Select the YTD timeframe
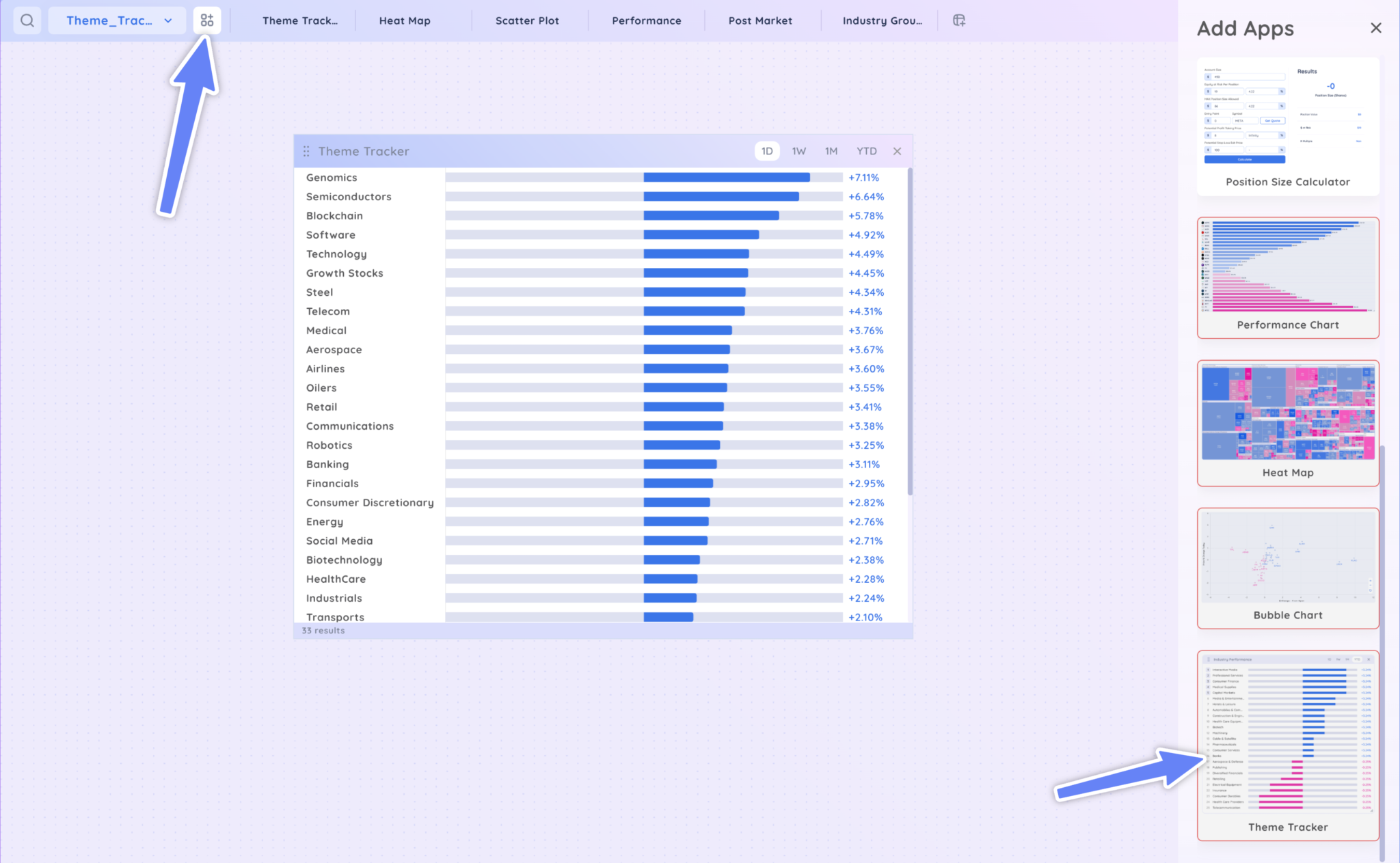This screenshot has height=863, width=1400. 866,151
